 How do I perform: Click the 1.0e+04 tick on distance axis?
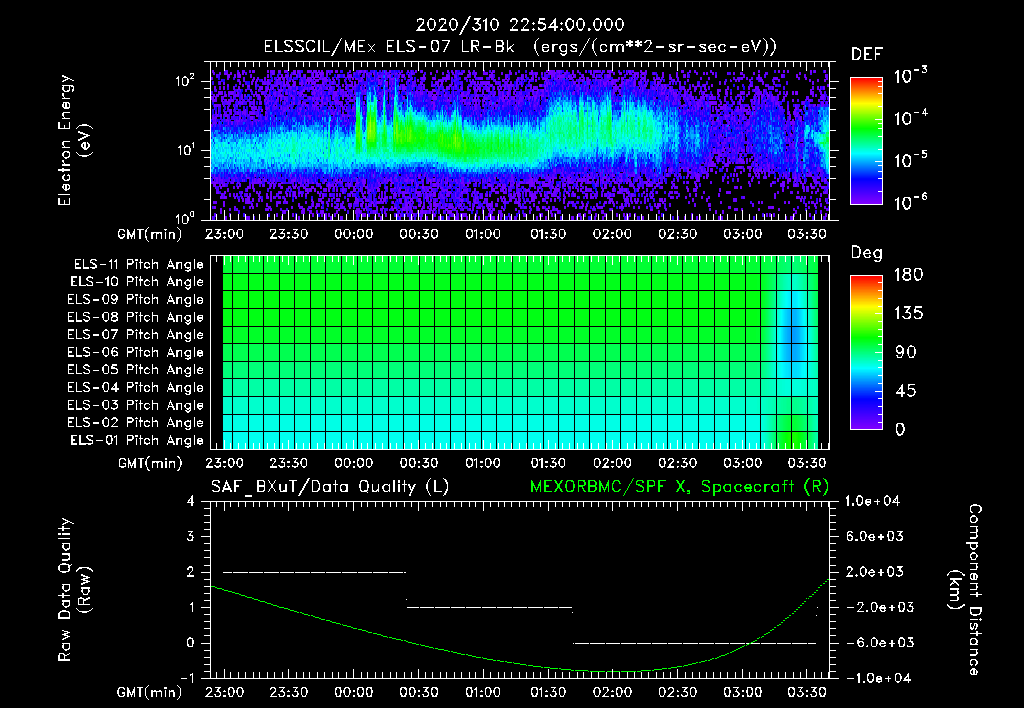pos(872,501)
